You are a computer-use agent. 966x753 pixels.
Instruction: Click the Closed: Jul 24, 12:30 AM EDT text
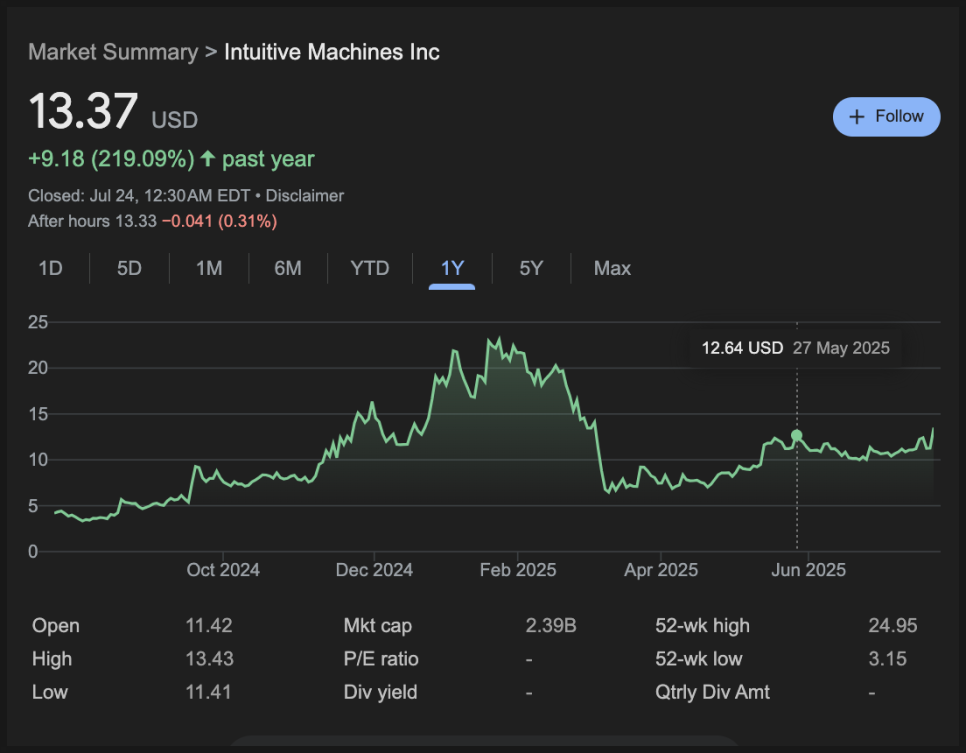(139, 196)
